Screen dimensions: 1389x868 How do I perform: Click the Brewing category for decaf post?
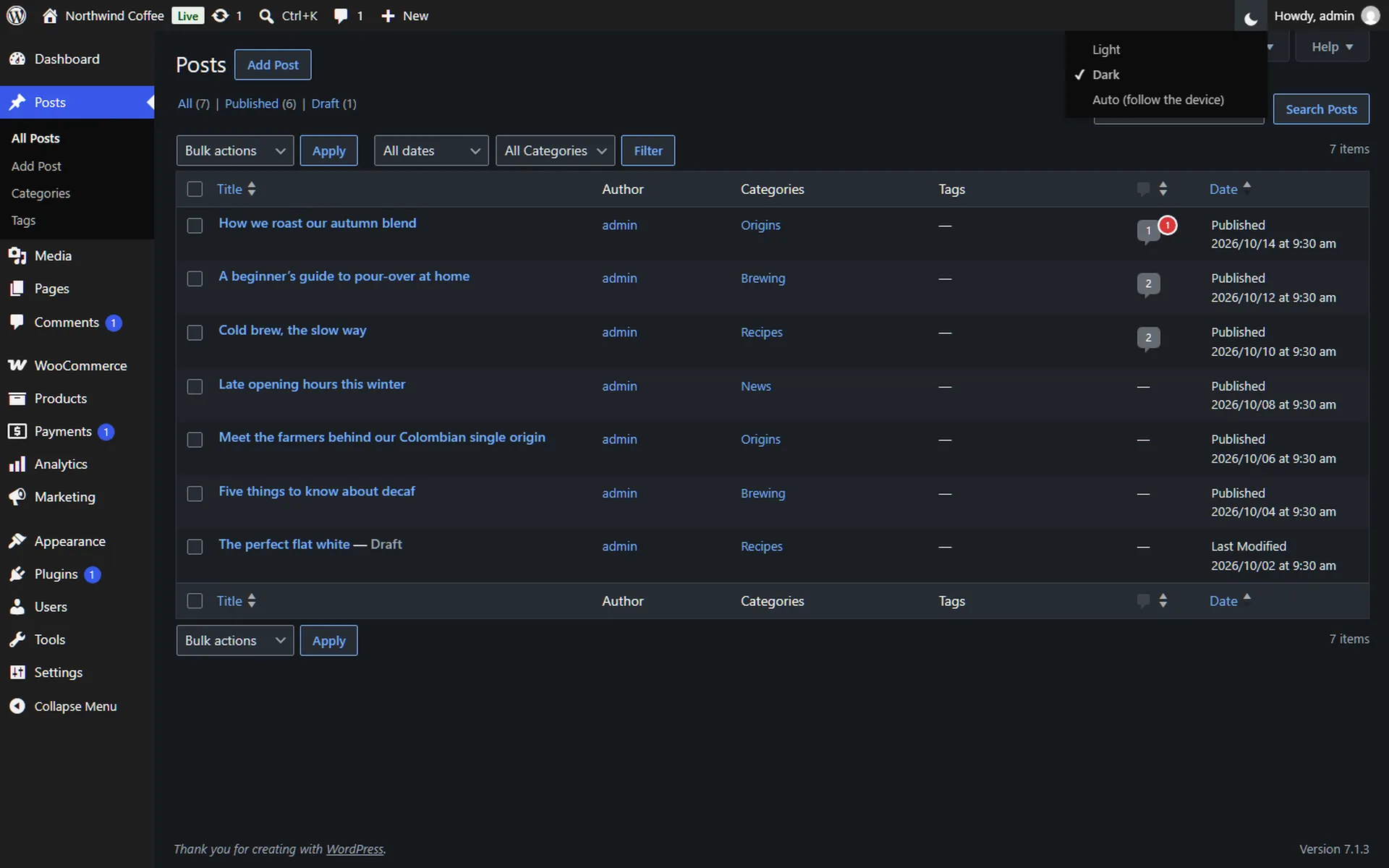[763, 493]
